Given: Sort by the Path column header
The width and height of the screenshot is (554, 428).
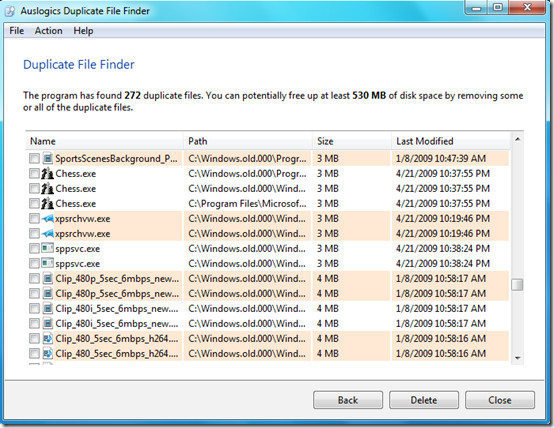Looking at the screenshot, I should 248,141.
